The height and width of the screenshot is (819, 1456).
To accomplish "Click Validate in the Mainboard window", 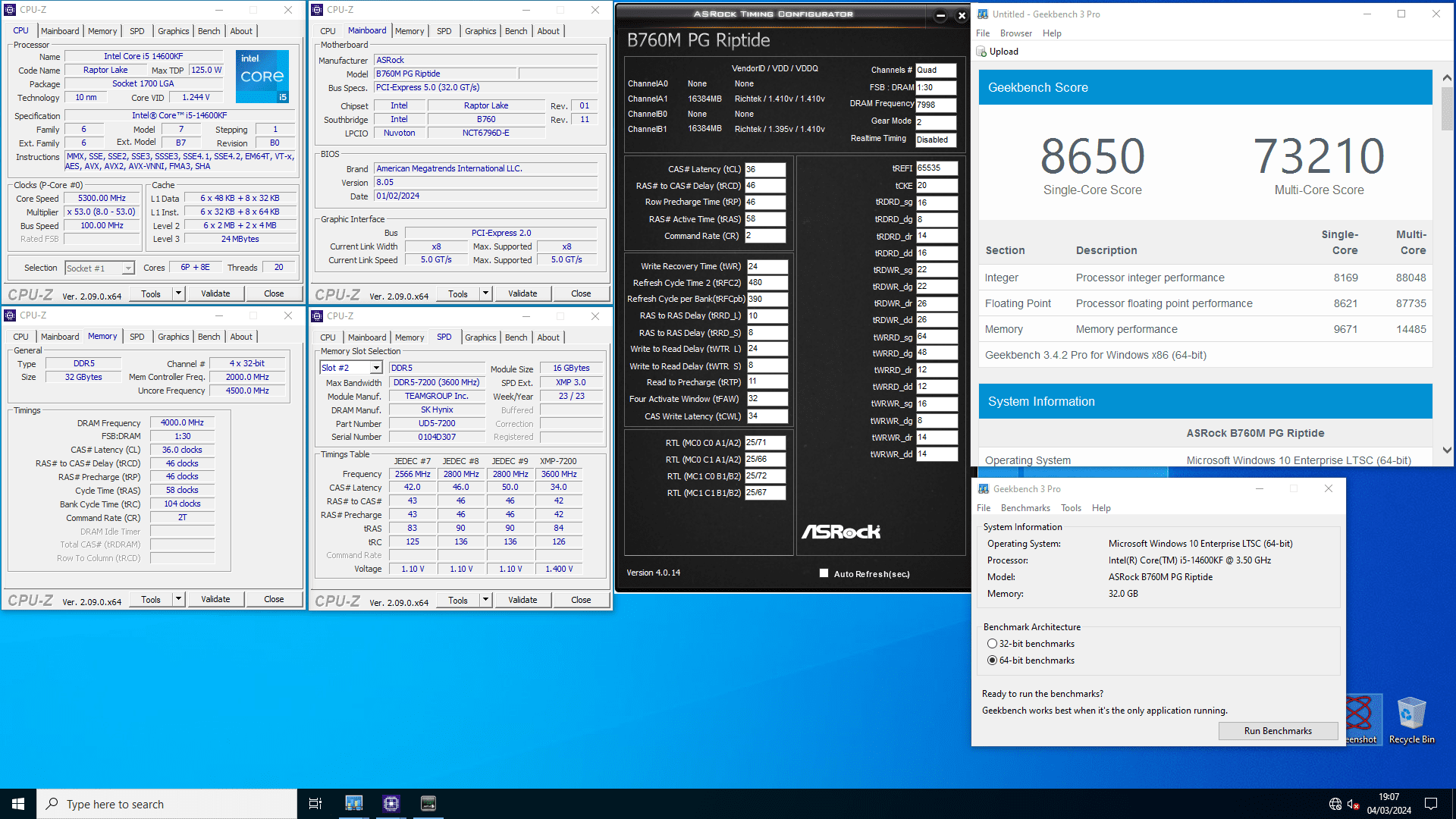I will (522, 293).
